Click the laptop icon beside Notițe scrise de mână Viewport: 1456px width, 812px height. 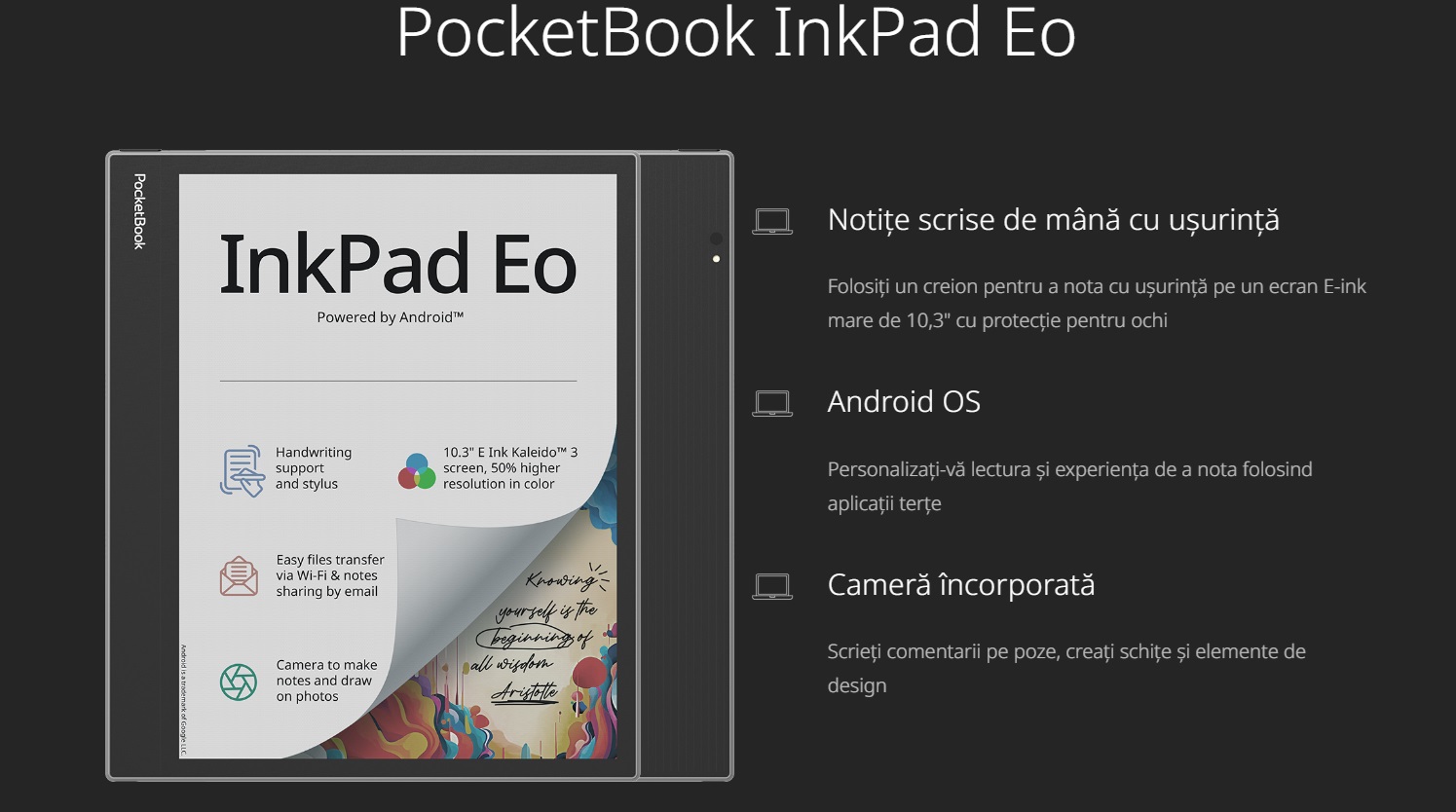point(772,221)
